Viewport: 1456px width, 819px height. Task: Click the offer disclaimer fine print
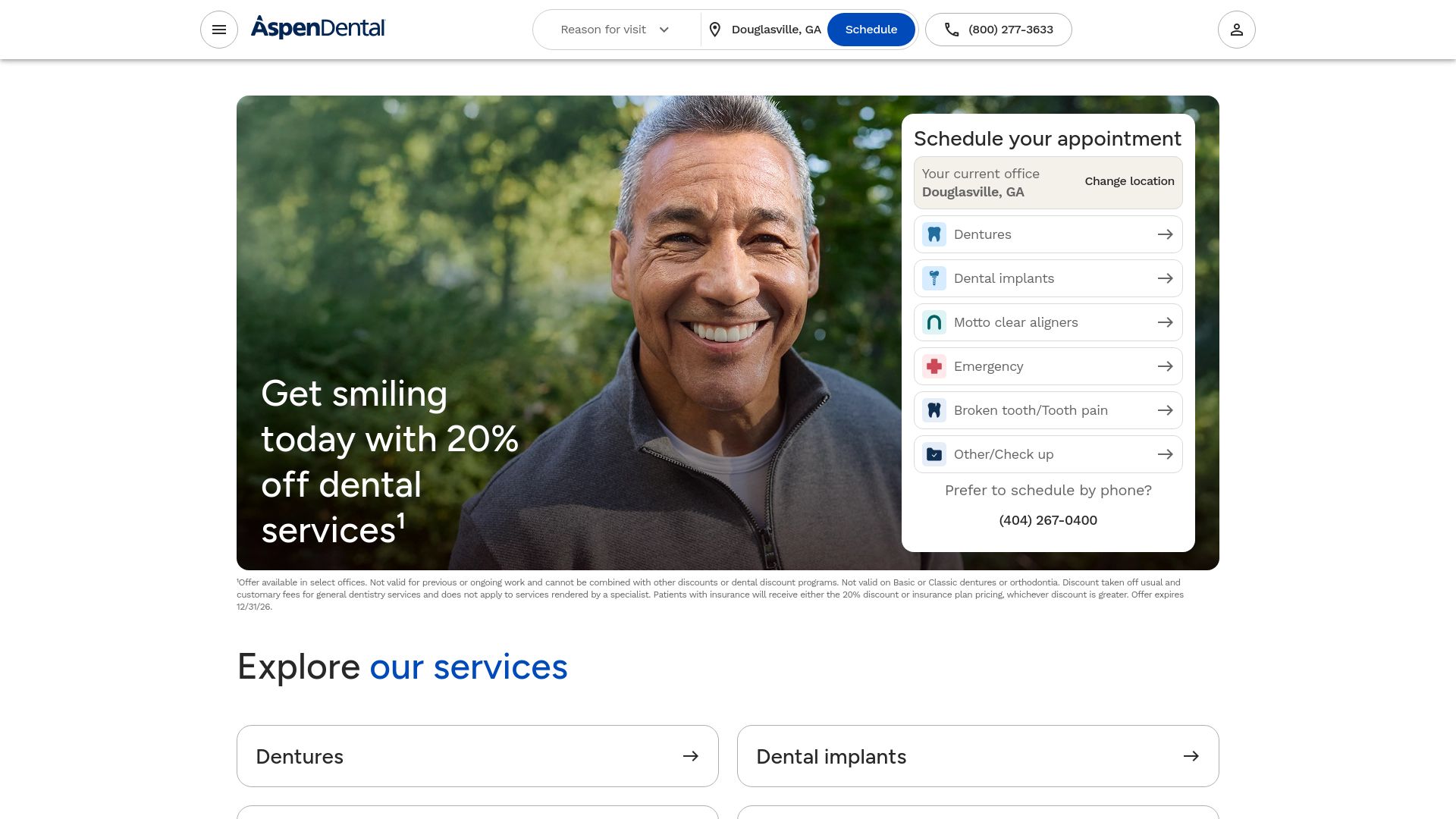(710, 595)
